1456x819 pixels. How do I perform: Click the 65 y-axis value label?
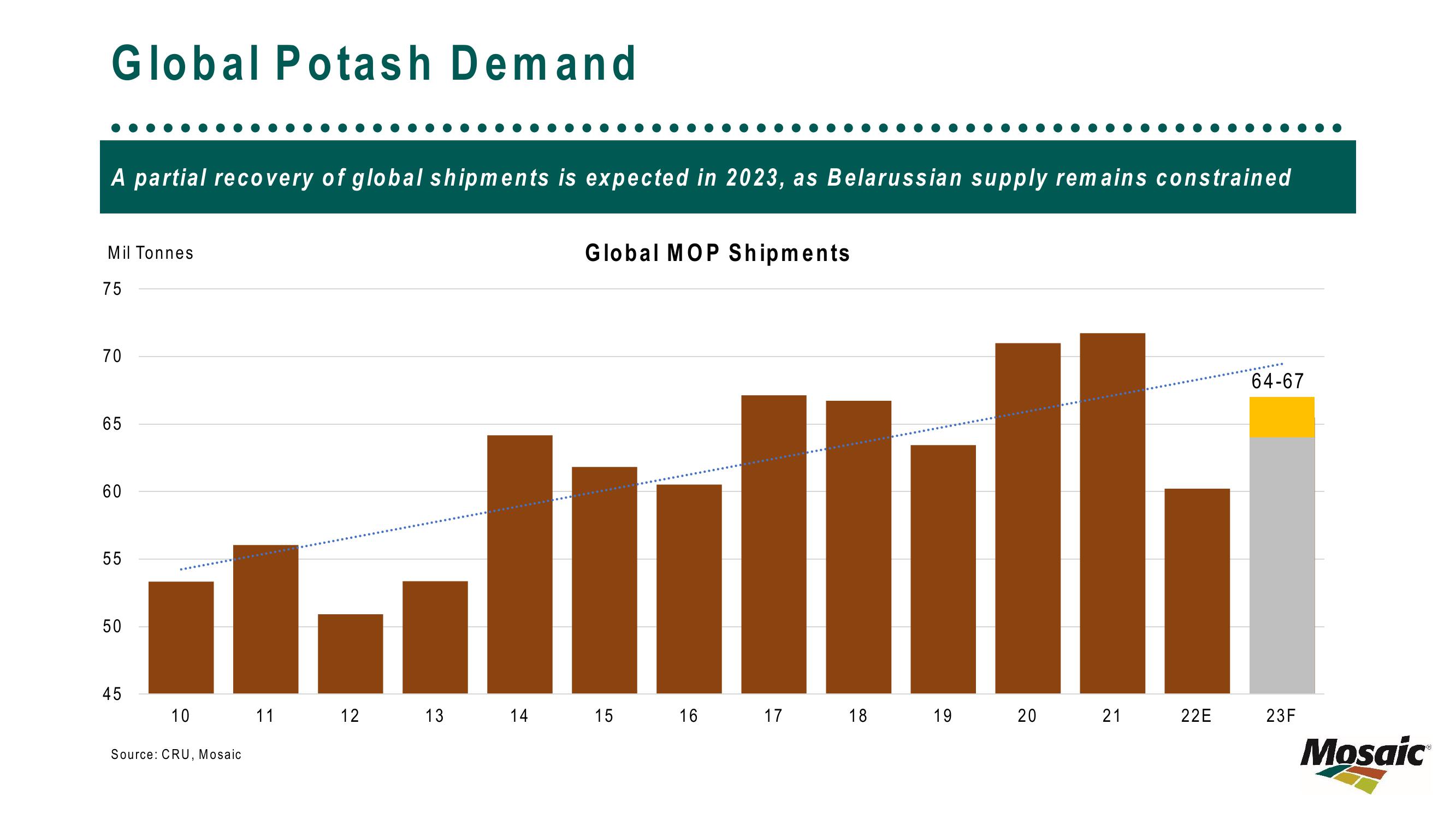112,424
